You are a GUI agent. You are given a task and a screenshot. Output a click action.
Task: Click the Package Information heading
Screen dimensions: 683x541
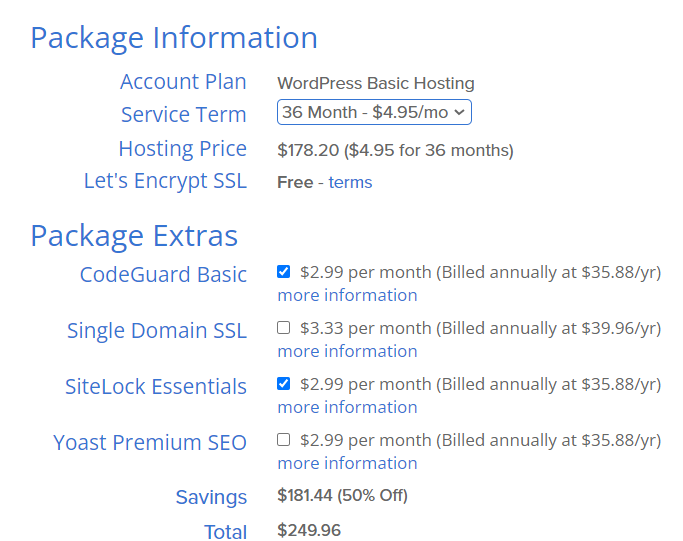click(x=174, y=38)
